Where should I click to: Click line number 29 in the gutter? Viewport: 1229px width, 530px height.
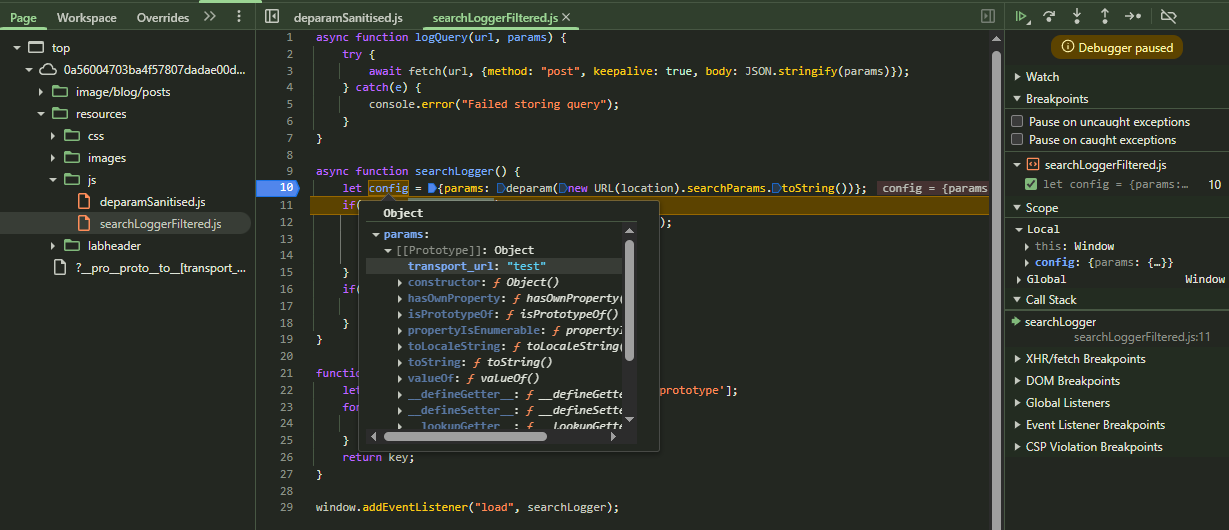click(x=288, y=508)
